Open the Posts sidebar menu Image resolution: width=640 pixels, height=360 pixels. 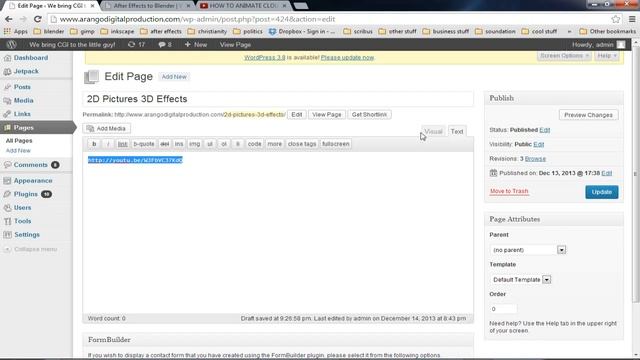point(22,87)
